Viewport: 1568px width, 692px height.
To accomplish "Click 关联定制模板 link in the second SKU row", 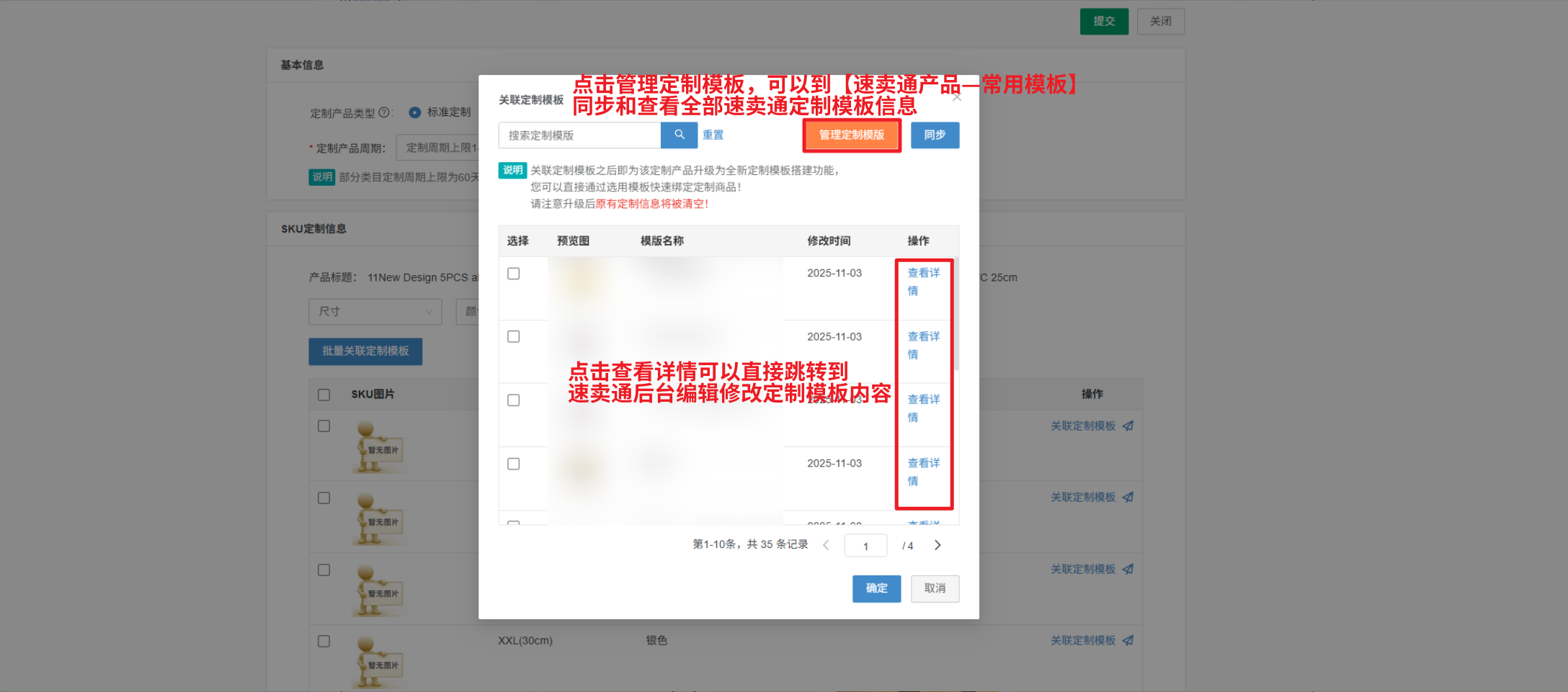I will tap(1082, 497).
